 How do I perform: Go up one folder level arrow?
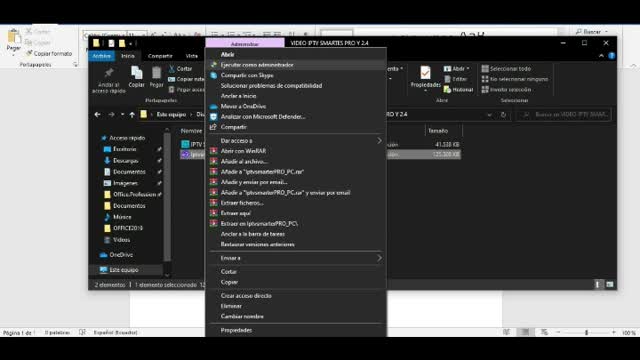coord(132,115)
